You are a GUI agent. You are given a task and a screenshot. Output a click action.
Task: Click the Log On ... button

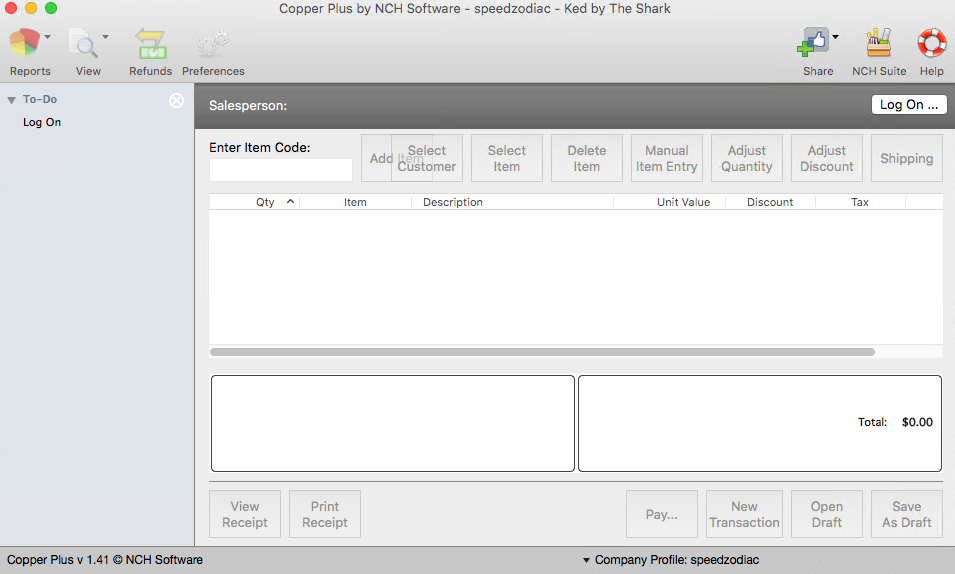click(909, 105)
